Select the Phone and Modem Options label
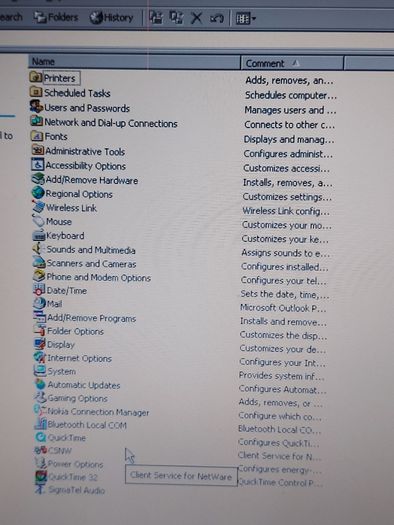Viewport: 394px width, 525px height. point(98,278)
